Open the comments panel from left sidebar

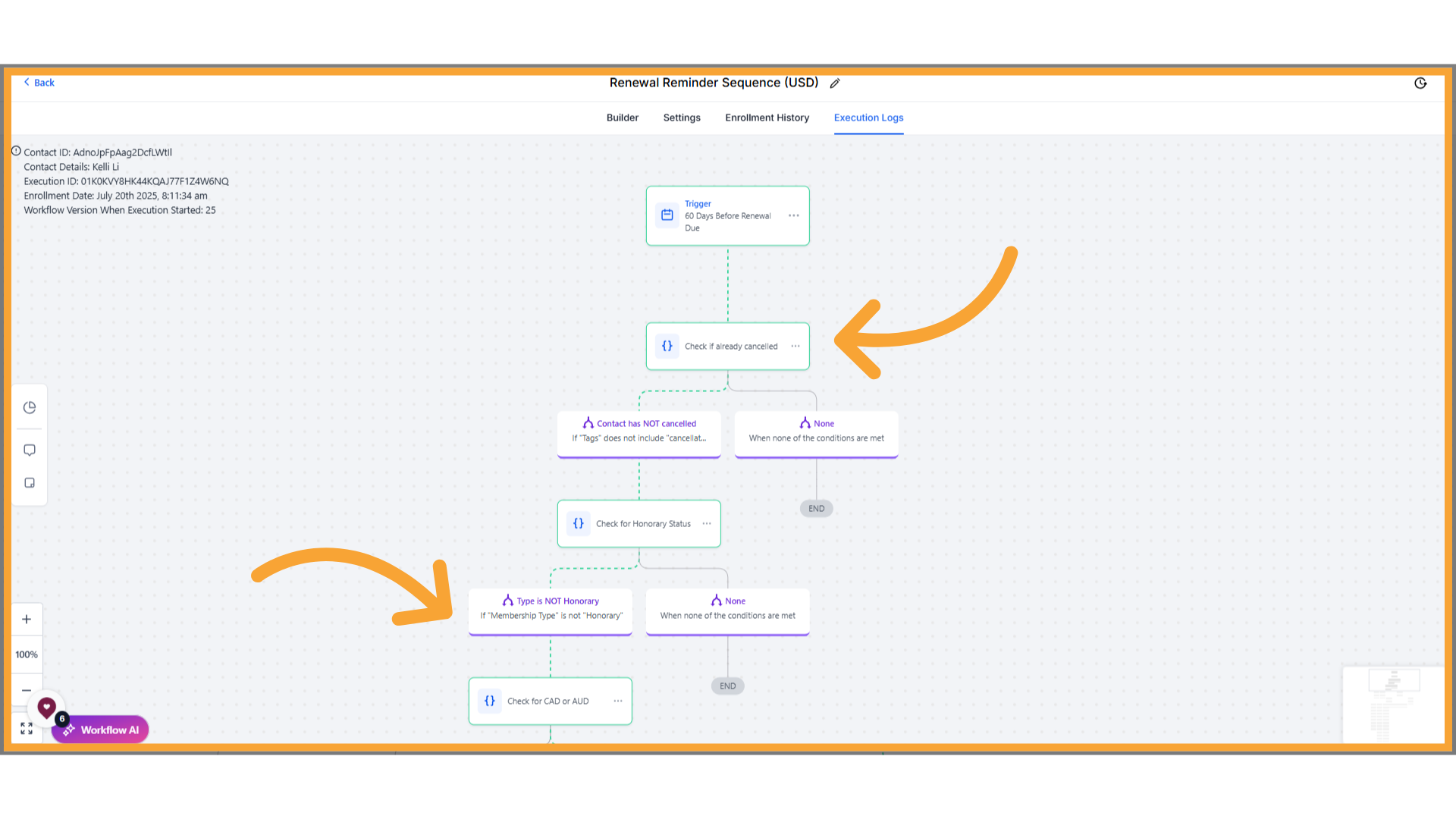[29, 450]
